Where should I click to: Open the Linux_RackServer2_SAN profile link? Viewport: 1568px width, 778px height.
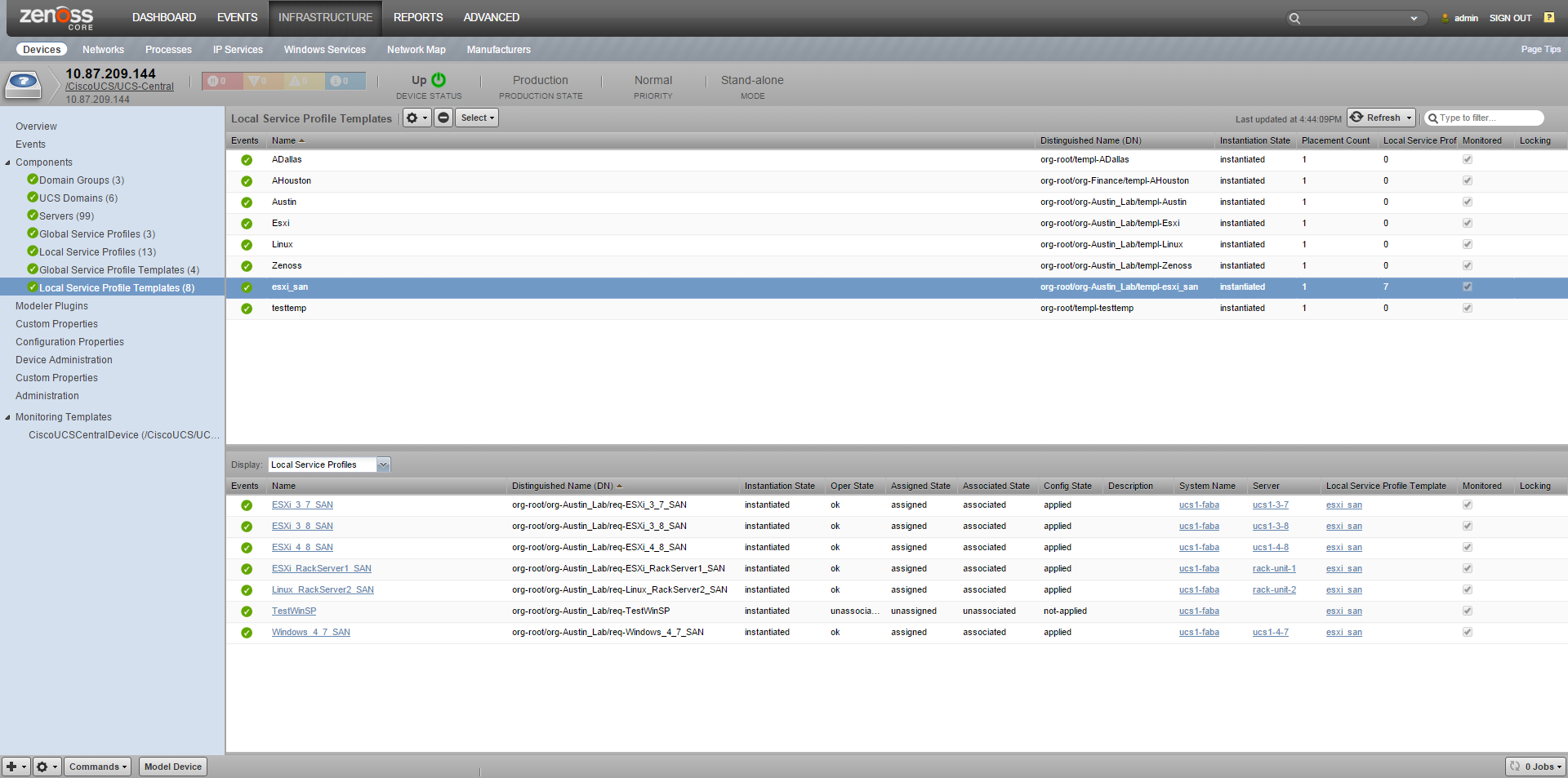tap(323, 589)
